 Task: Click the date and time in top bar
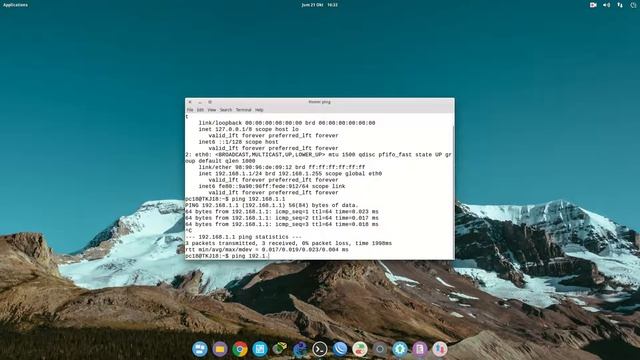pos(320,5)
